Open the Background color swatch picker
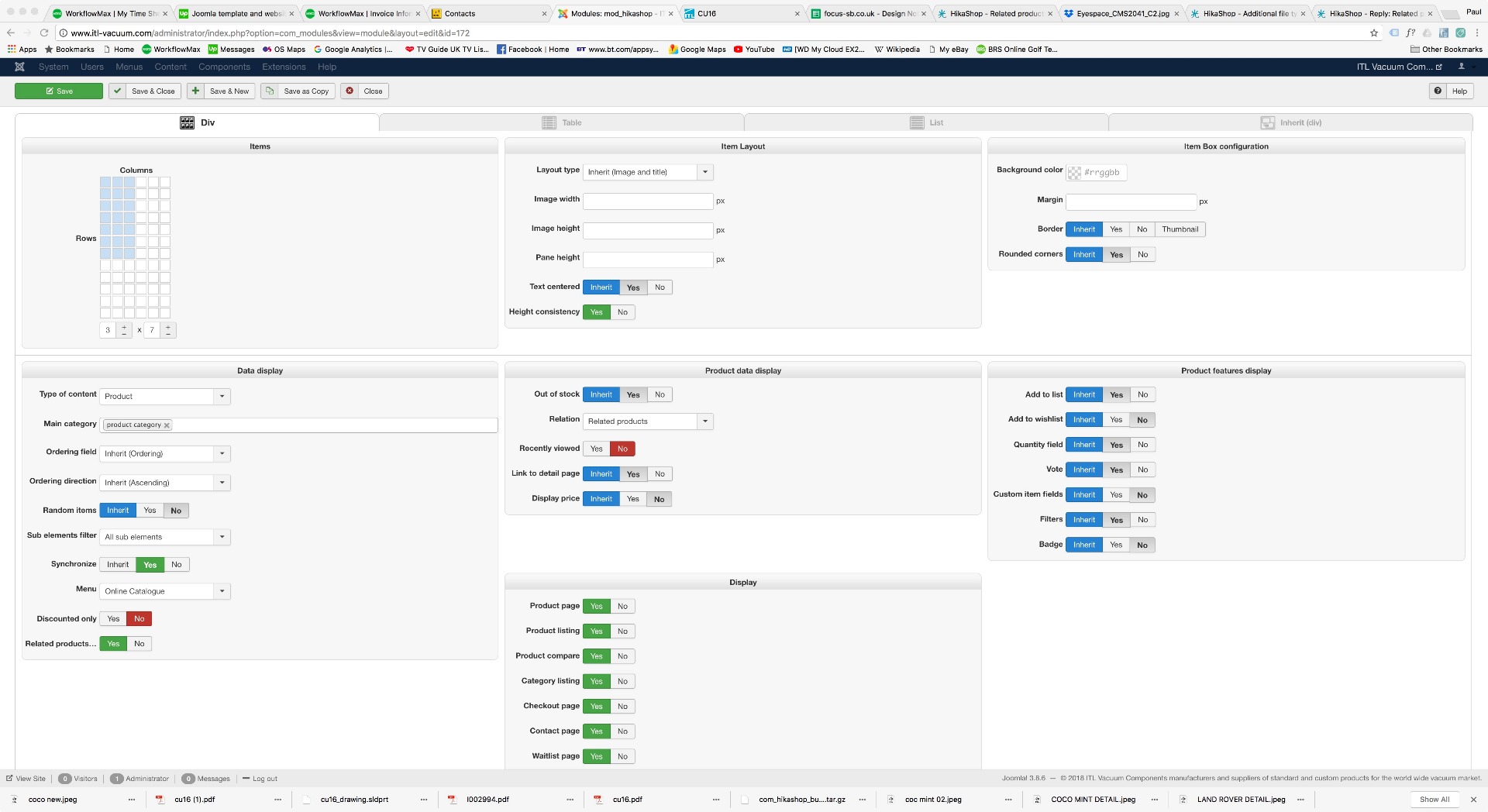1488x812 pixels. [1074, 173]
